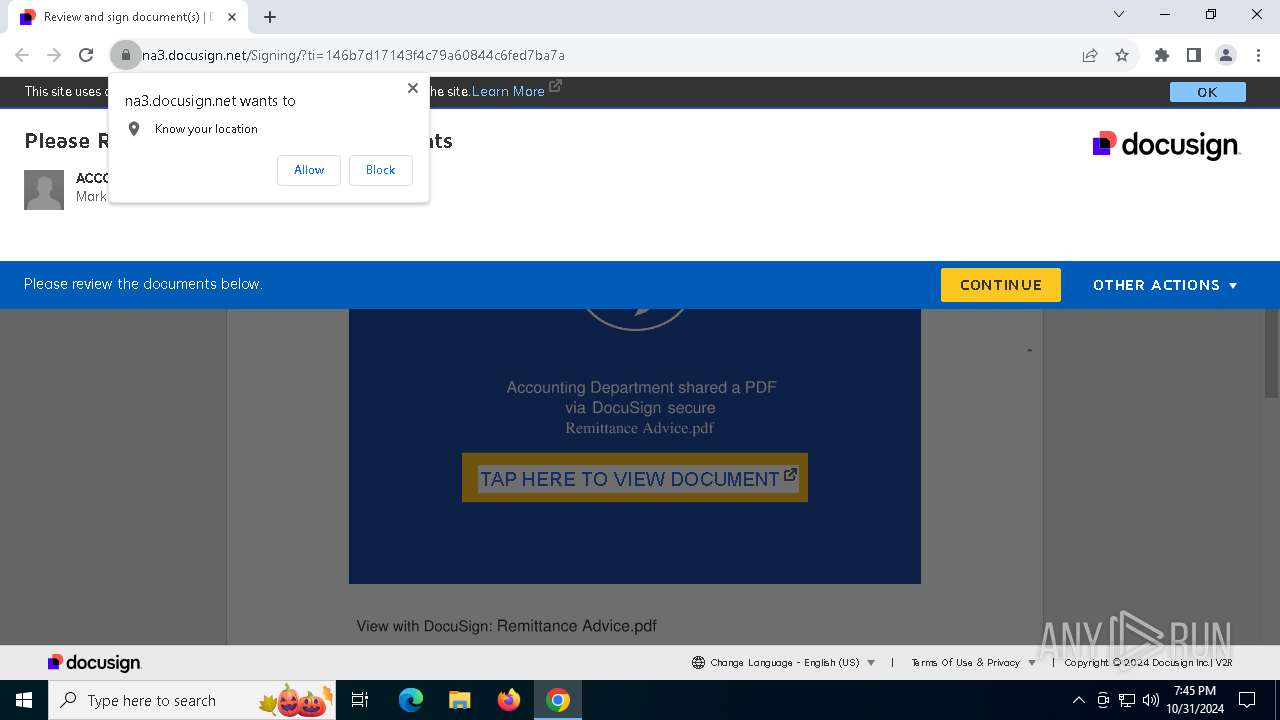Viewport: 1280px width, 720px height.
Task: Click the document page scrollbar
Action: pyautogui.click(x=1272, y=354)
